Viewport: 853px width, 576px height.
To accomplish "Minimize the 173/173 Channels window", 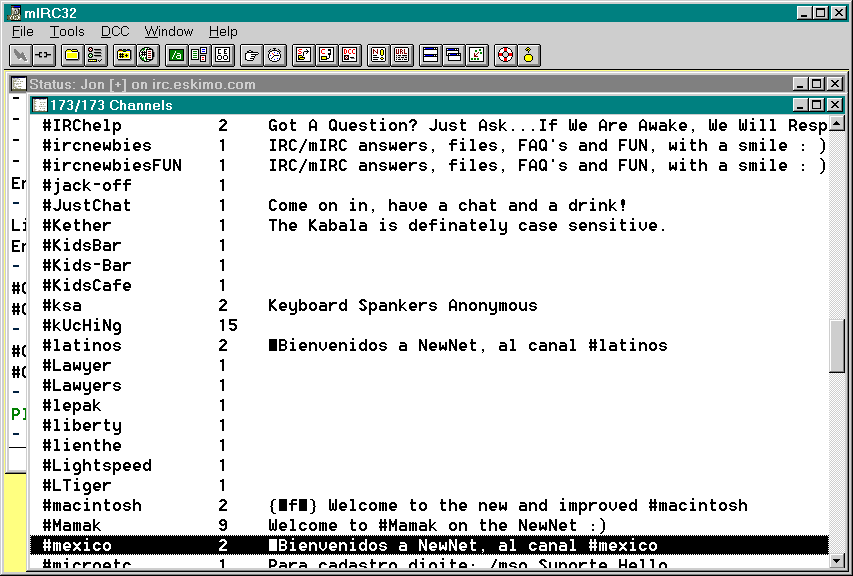I will (800, 105).
